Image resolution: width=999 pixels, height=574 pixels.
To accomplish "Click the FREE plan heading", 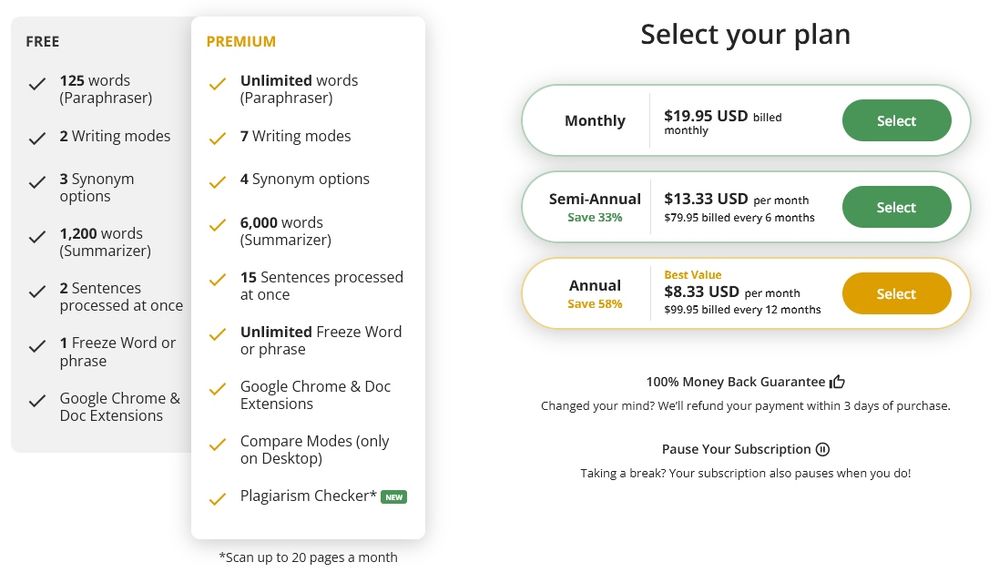I will (x=43, y=41).
